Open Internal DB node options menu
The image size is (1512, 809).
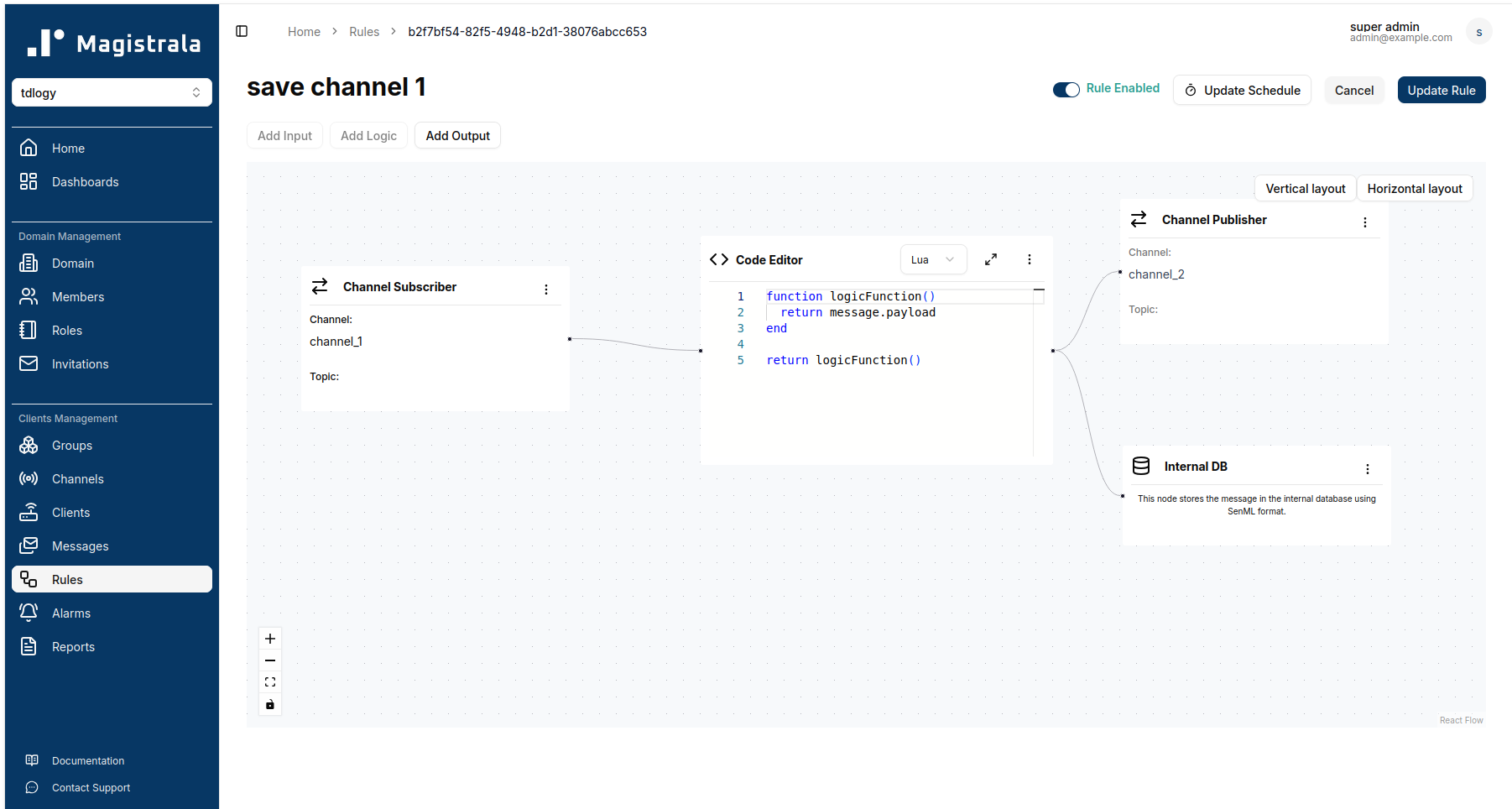pyautogui.click(x=1367, y=468)
